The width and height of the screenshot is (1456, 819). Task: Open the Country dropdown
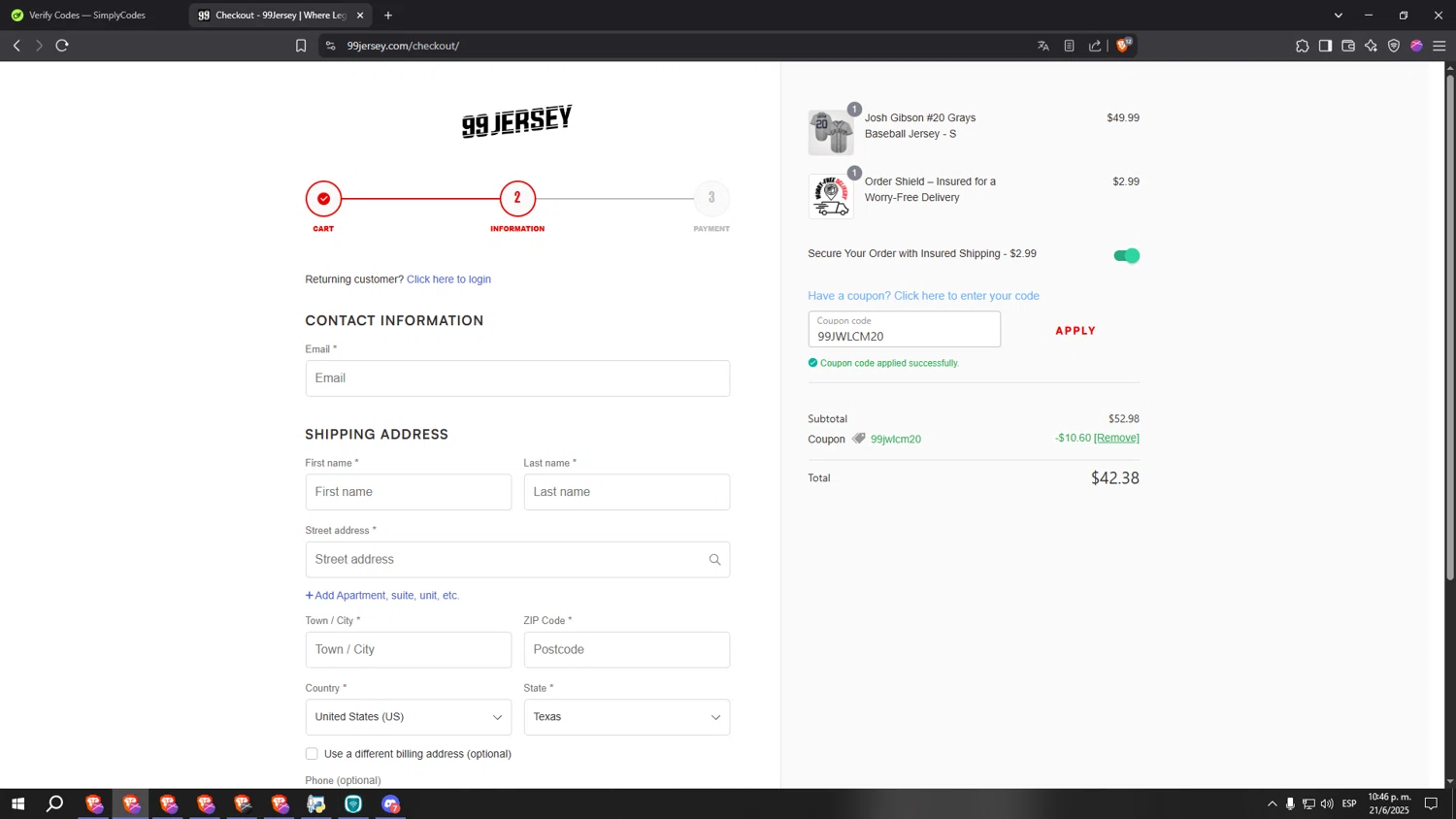pyautogui.click(x=408, y=717)
